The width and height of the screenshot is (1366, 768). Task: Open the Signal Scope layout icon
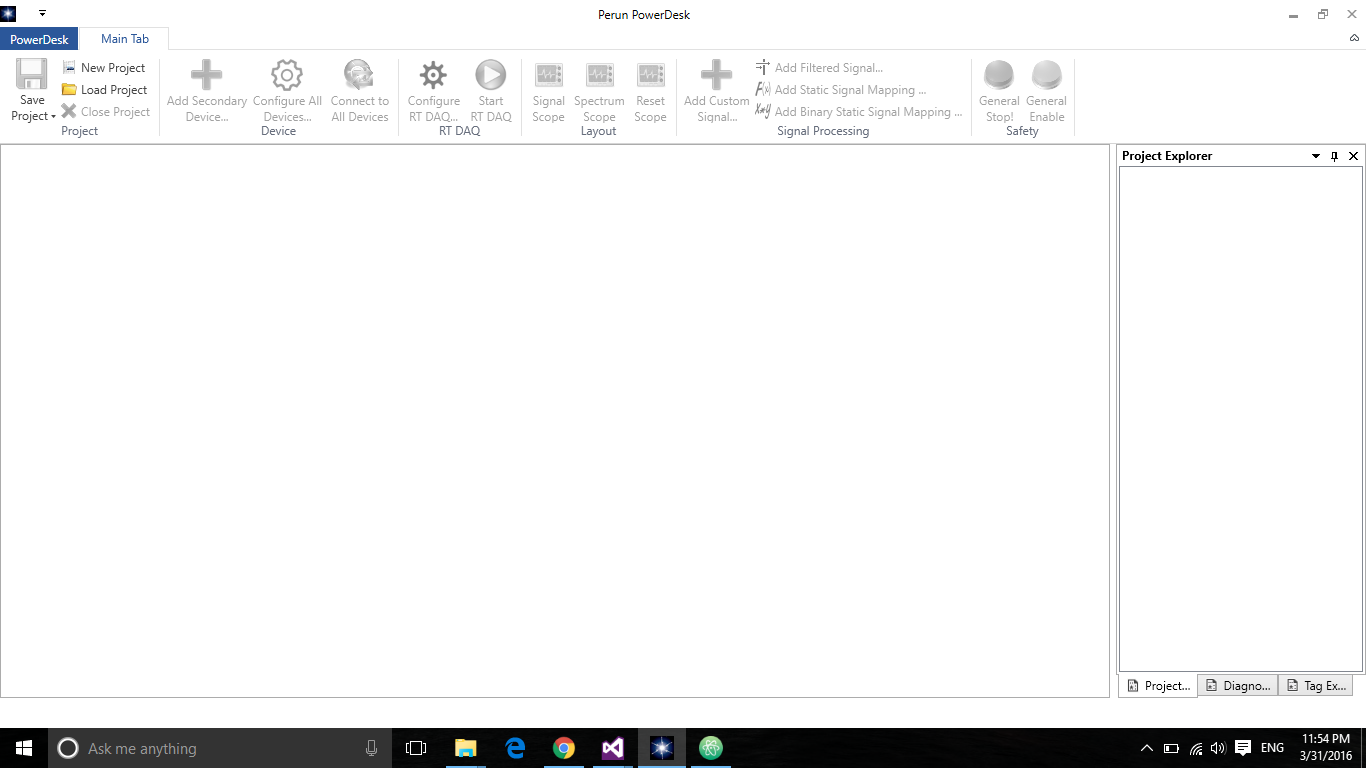(x=548, y=75)
